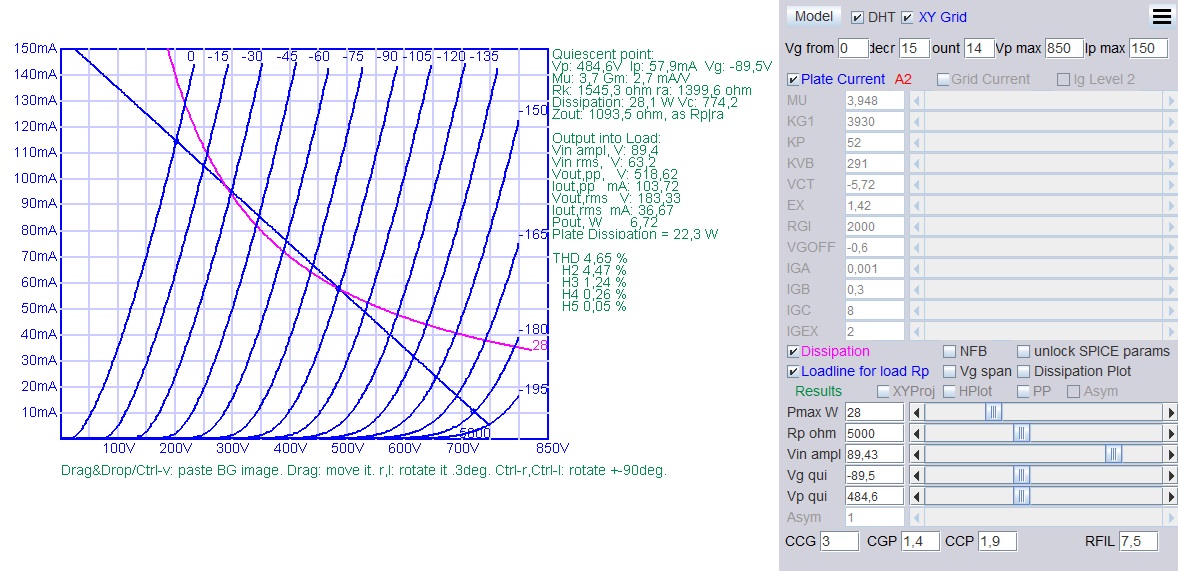Disable the XY Grid checkbox
The width and height of the screenshot is (1178, 571).
pyautogui.click(x=908, y=17)
